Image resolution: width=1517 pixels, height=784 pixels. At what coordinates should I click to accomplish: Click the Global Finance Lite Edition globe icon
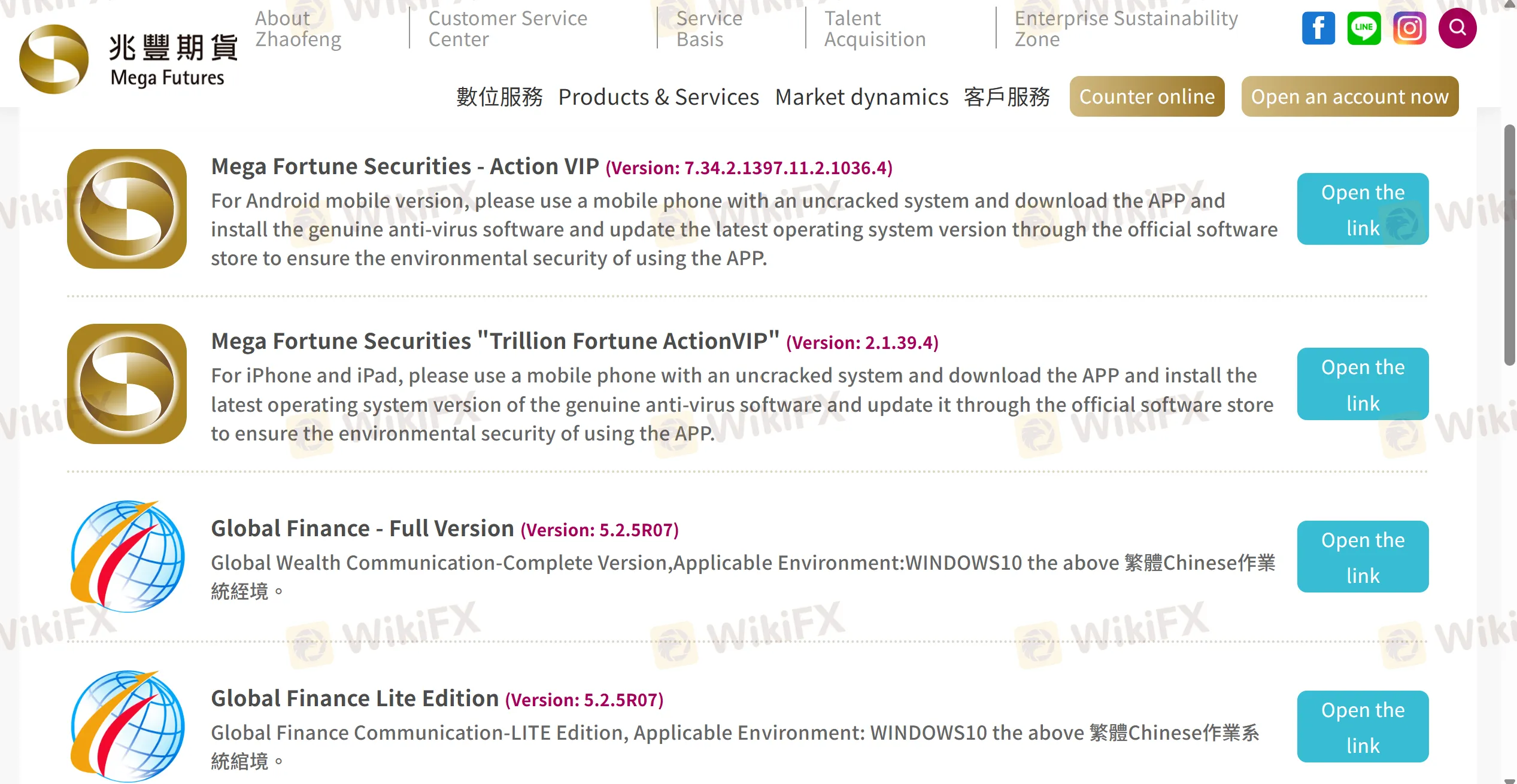[x=127, y=726]
